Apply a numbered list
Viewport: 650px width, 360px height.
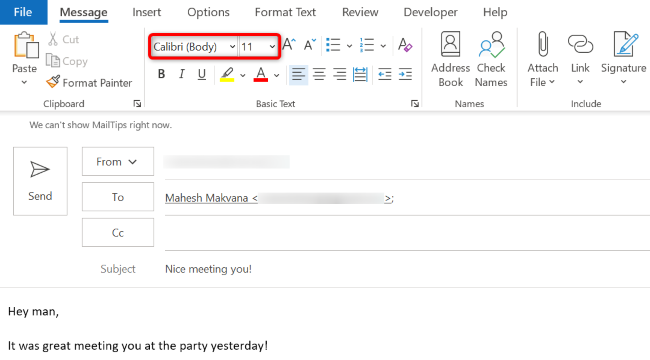point(367,45)
